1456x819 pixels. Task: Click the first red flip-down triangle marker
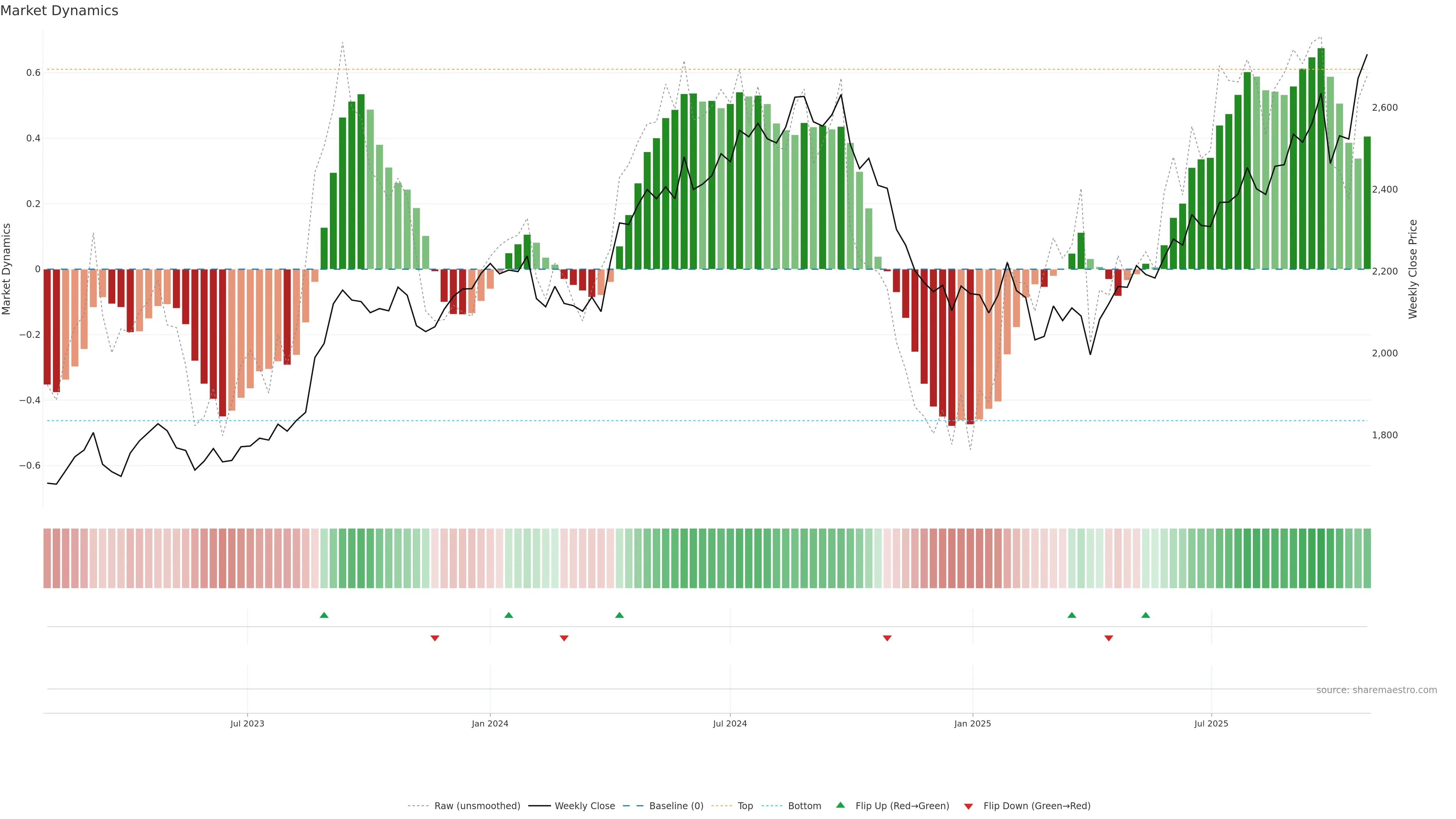pos(435,638)
